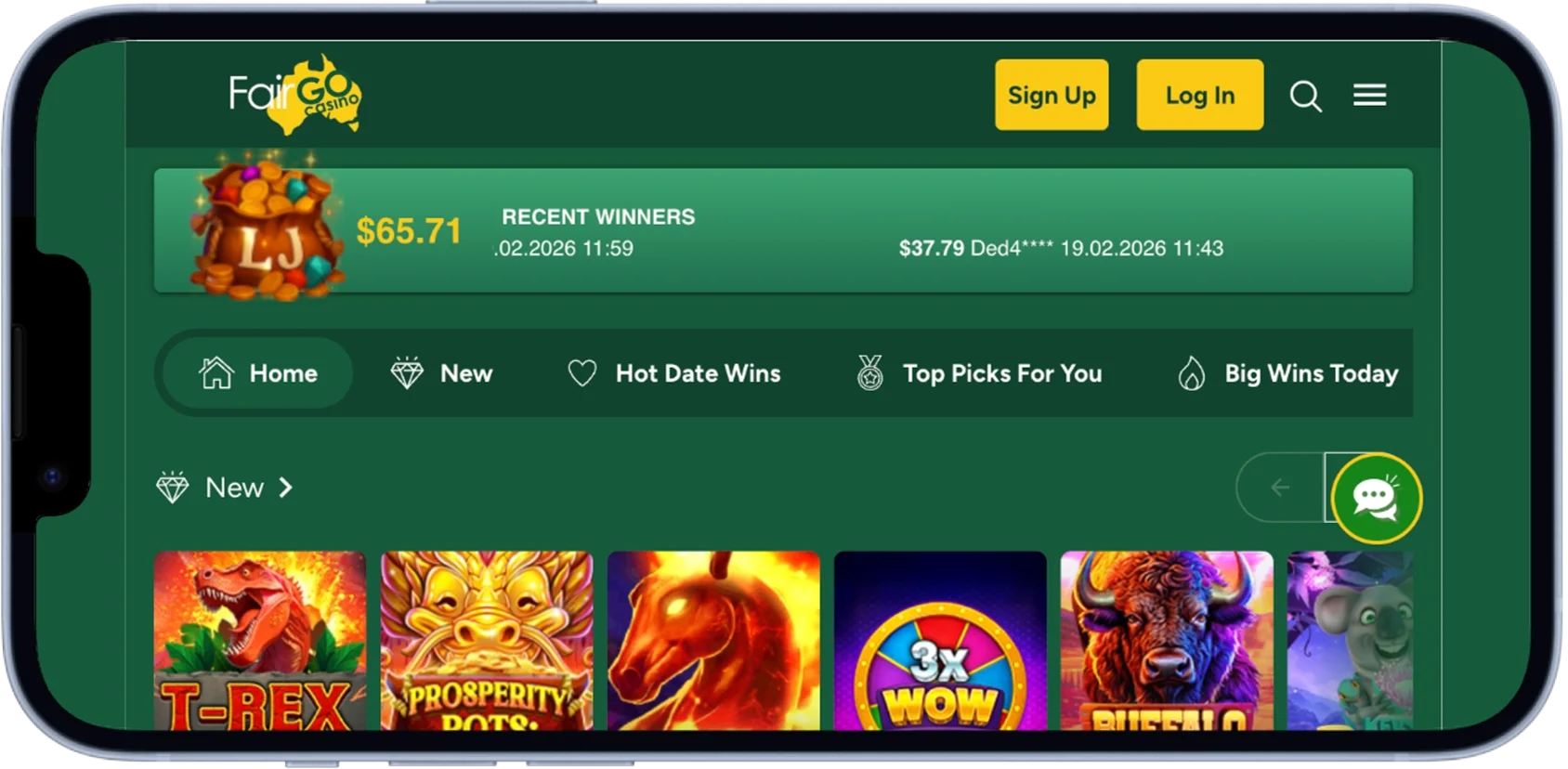Click the Log In button
This screenshot has height=769, width=1568.
click(1199, 95)
